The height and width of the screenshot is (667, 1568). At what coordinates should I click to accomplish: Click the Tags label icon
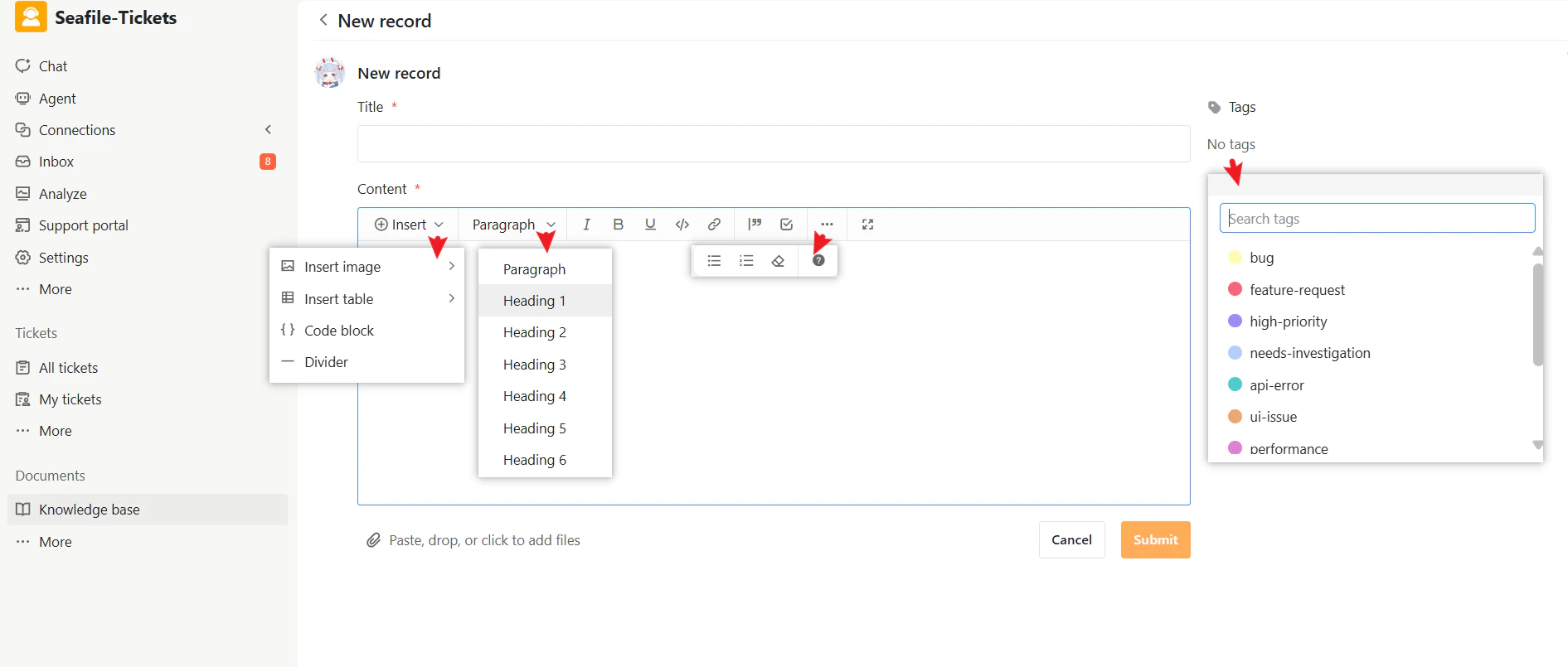[x=1215, y=107]
